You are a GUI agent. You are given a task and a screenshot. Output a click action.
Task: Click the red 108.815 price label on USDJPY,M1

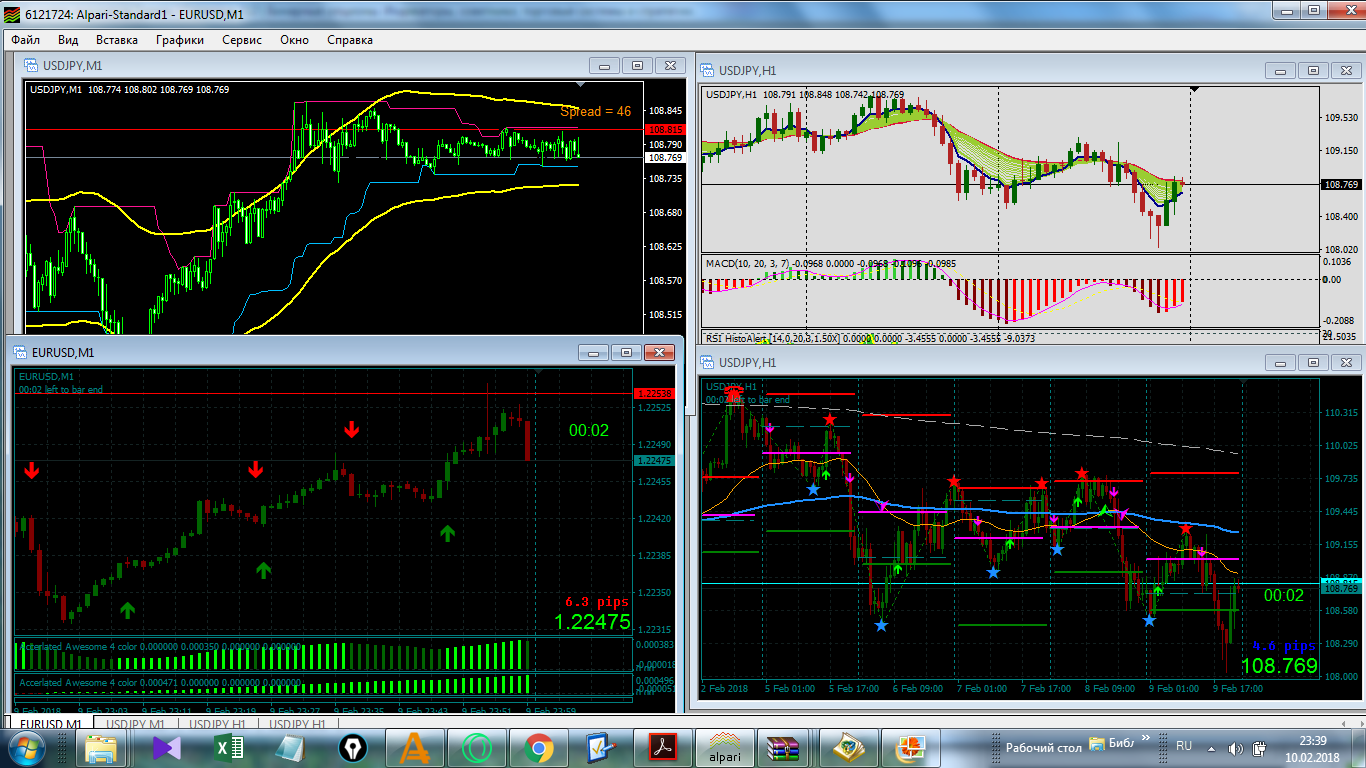665,130
